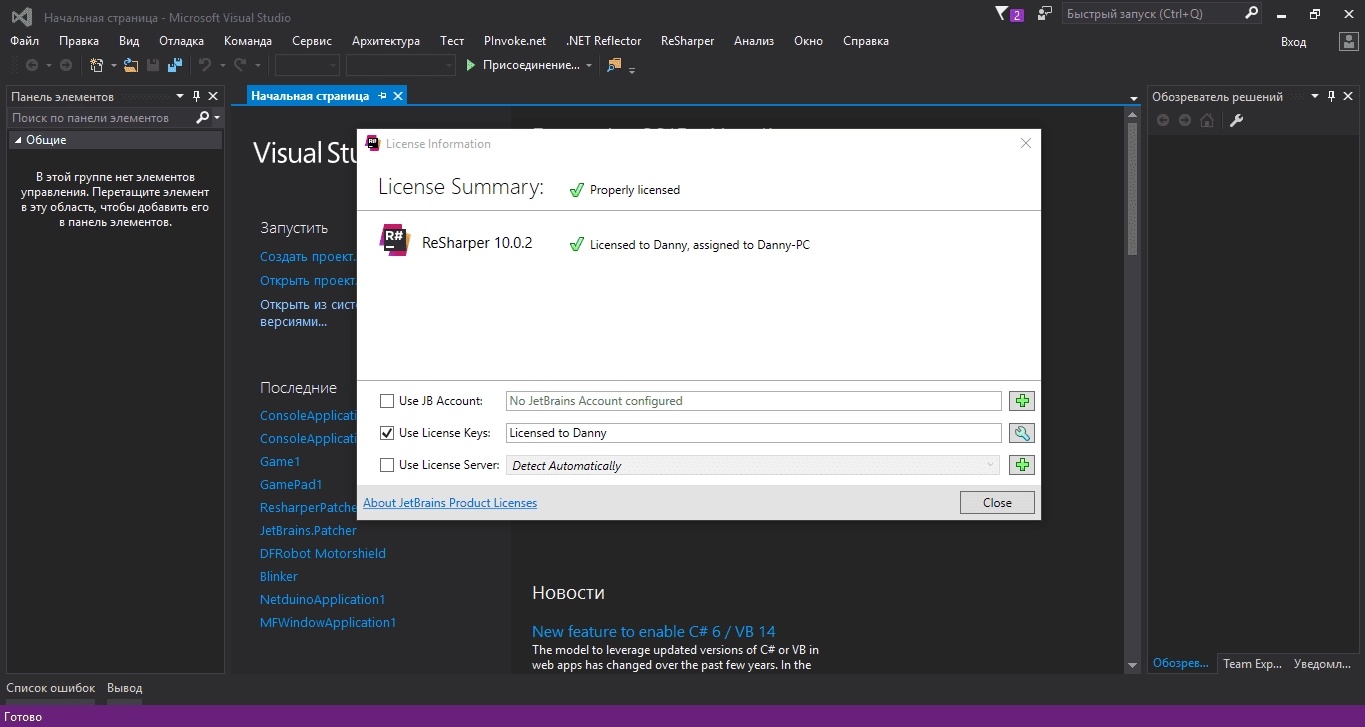1365x727 pixels.
Task: Click the Navigate Forward toolbar icon
Action: (66, 65)
